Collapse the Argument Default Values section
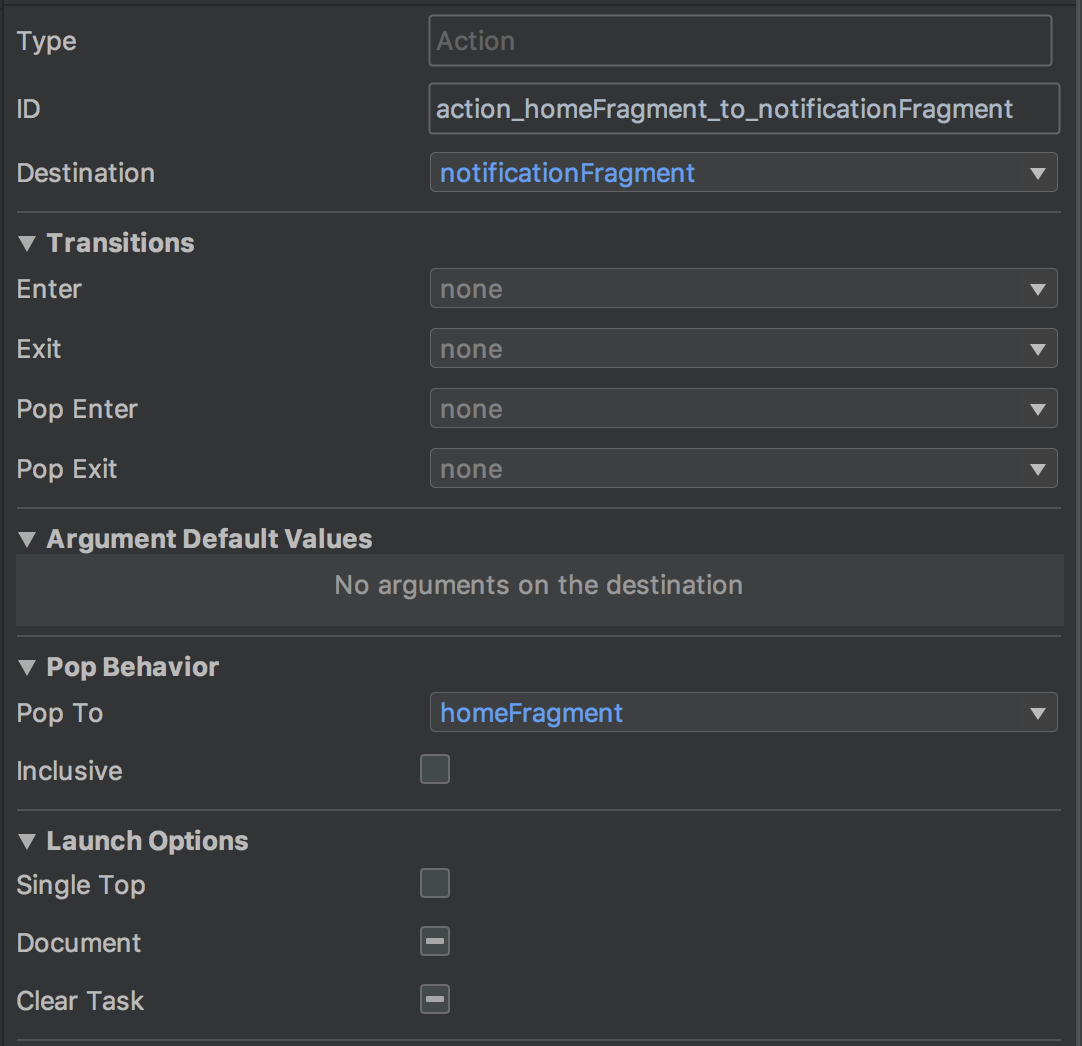1082x1046 pixels. (x=27, y=540)
